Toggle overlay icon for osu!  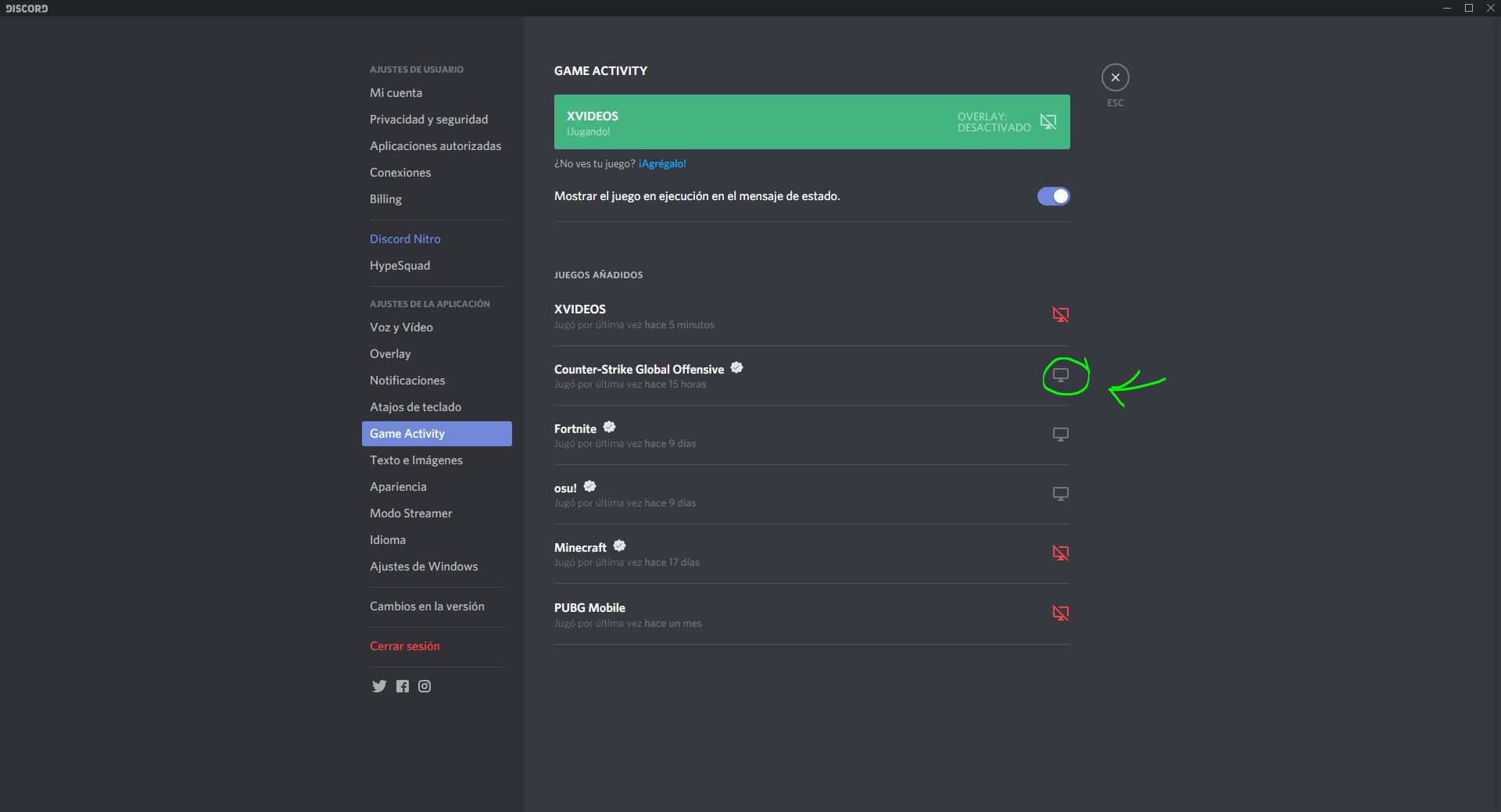pyautogui.click(x=1060, y=494)
